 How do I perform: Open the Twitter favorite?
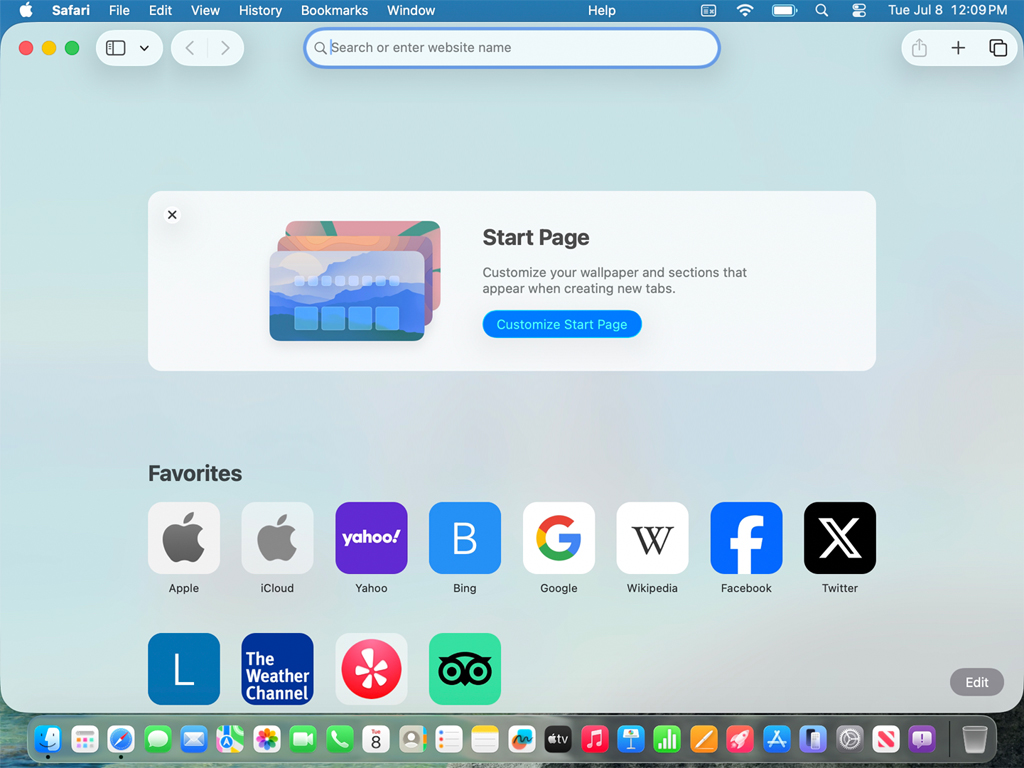[x=839, y=538]
